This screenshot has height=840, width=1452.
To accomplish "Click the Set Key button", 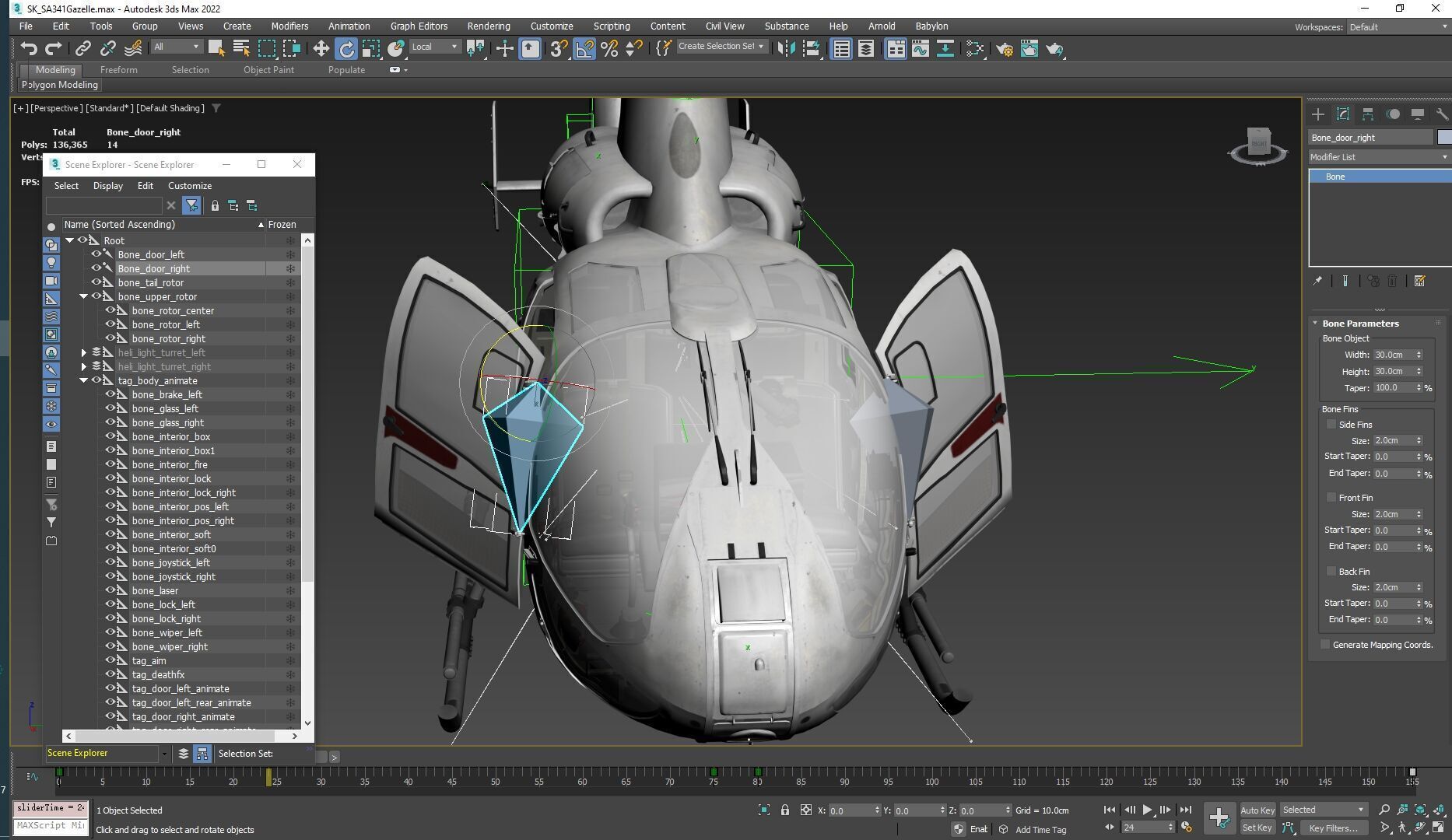I will pos(1257,828).
